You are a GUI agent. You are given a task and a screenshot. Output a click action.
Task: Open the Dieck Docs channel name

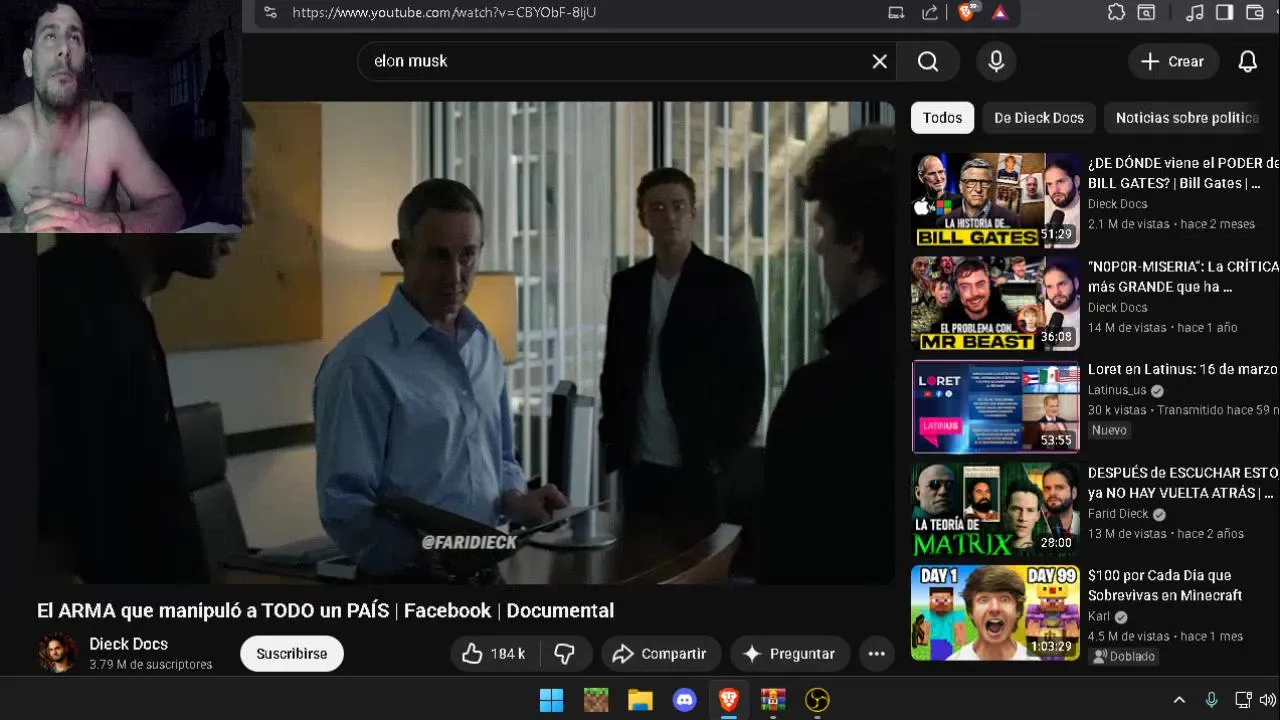128,644
